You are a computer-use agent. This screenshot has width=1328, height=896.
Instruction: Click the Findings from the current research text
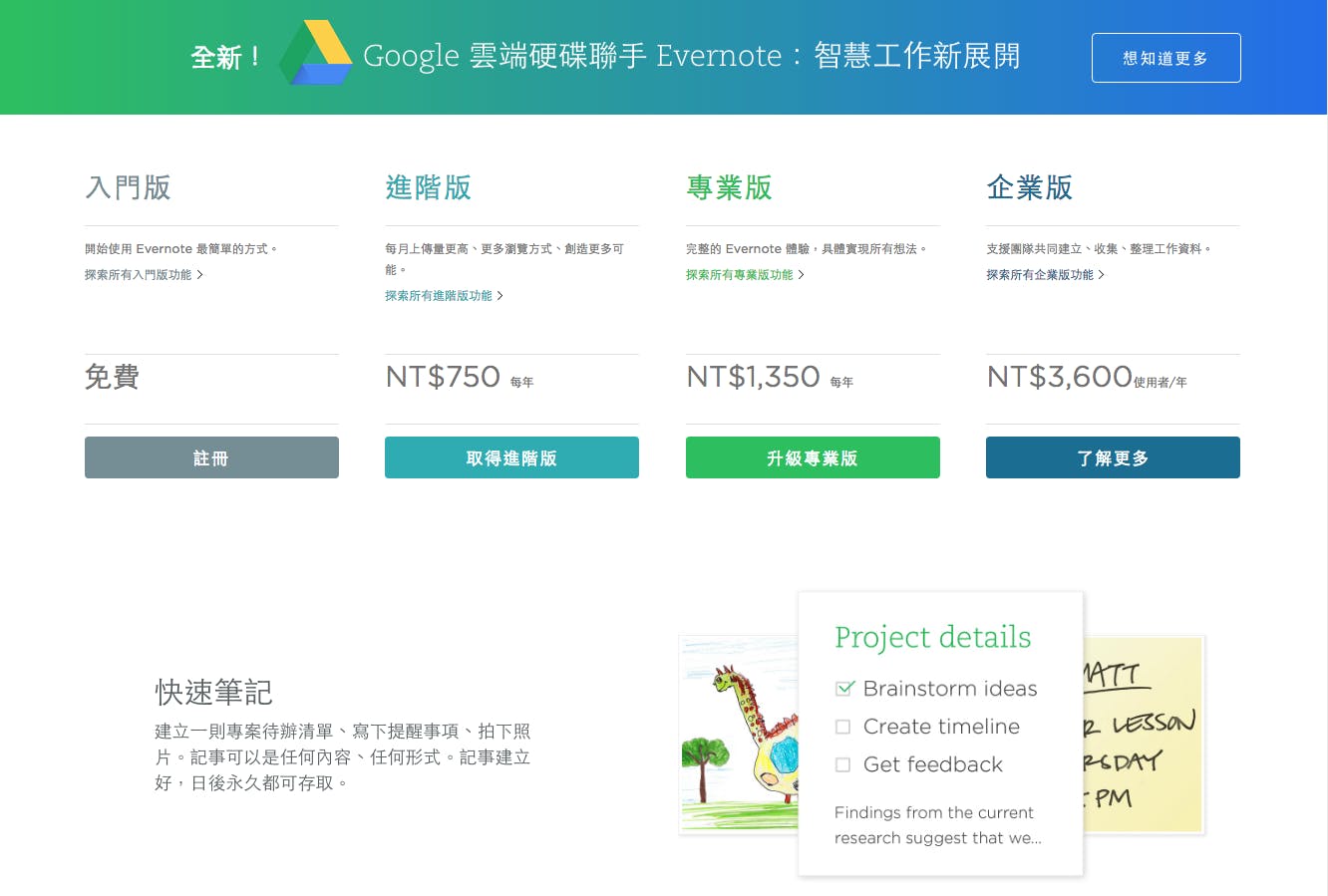(938, 825)
